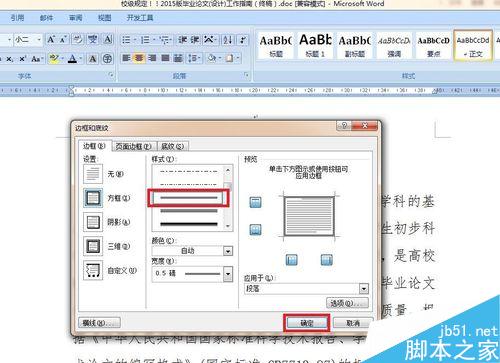Click the 确定 button
Screen dimensions: 500x363
click(307, 323)
